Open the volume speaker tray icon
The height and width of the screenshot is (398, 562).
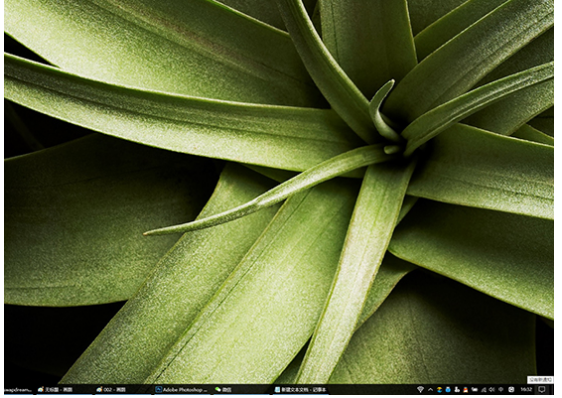(x=491, y=389)
